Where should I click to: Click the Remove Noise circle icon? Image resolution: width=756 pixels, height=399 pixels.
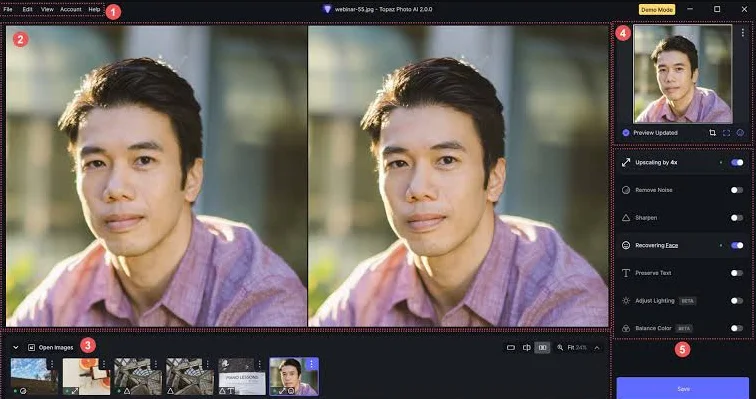coord(626,190)
